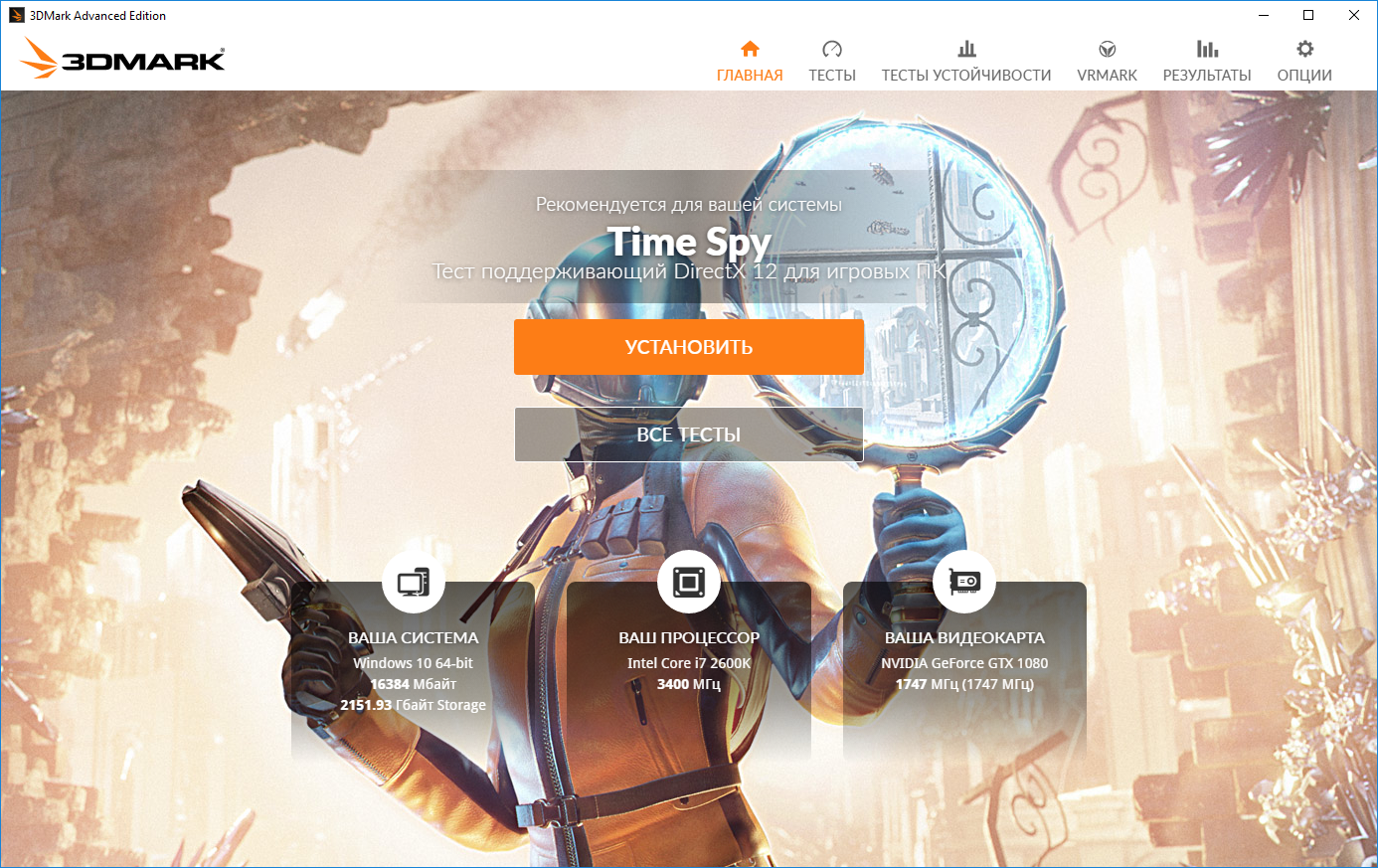Click the 3DMark app icon in title bar

tap(16, 15)
